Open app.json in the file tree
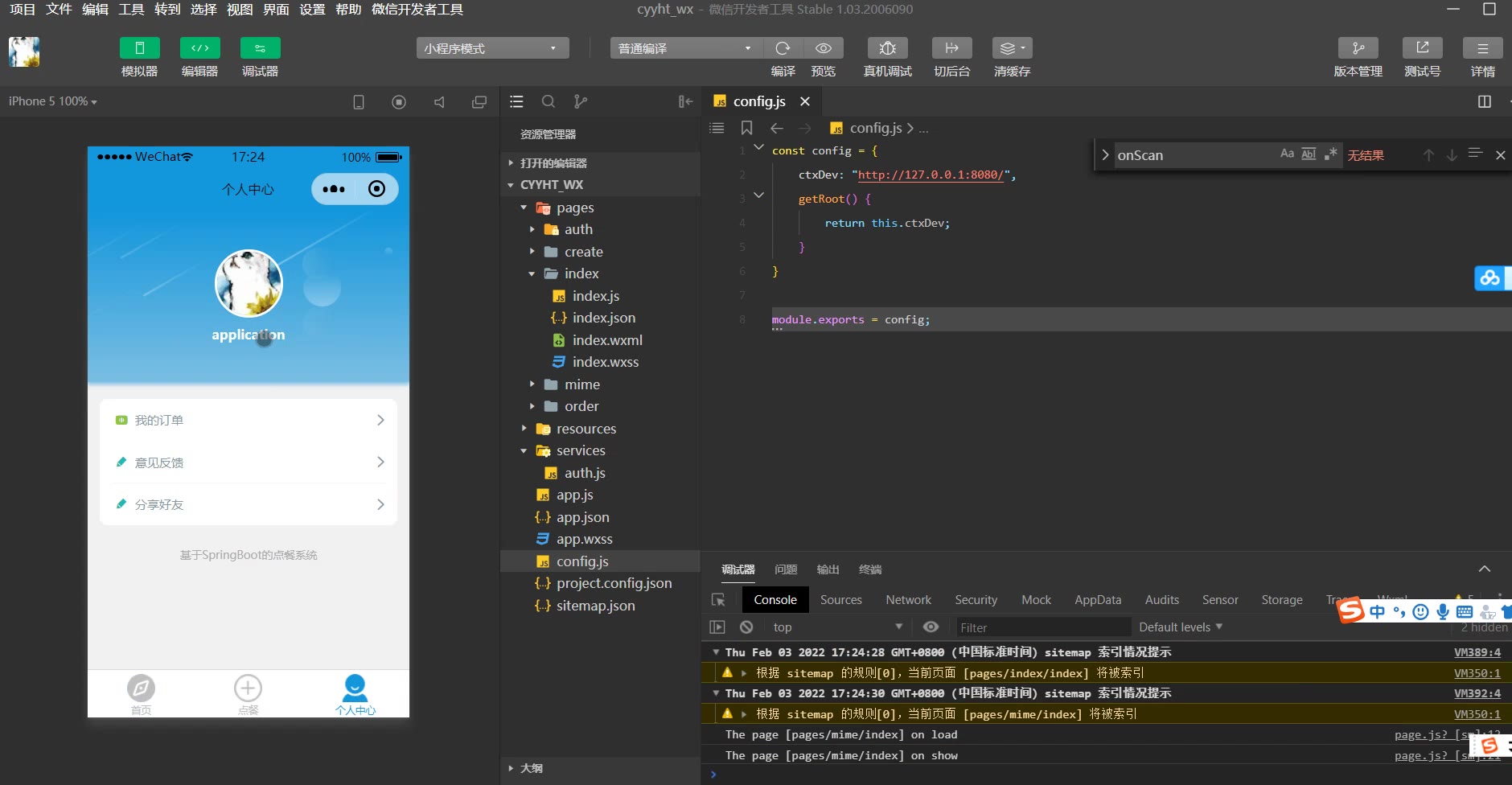Screen dimensions: 1512x785 [582, 517]
